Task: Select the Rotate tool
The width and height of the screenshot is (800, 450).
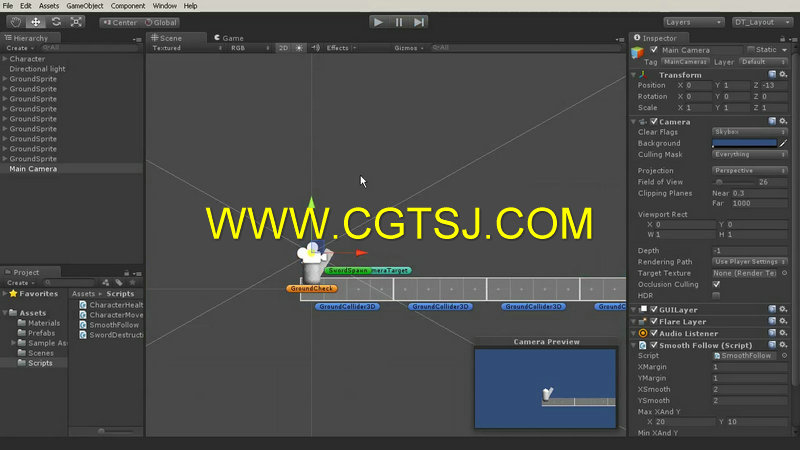Action: click(x=56, y=22)
